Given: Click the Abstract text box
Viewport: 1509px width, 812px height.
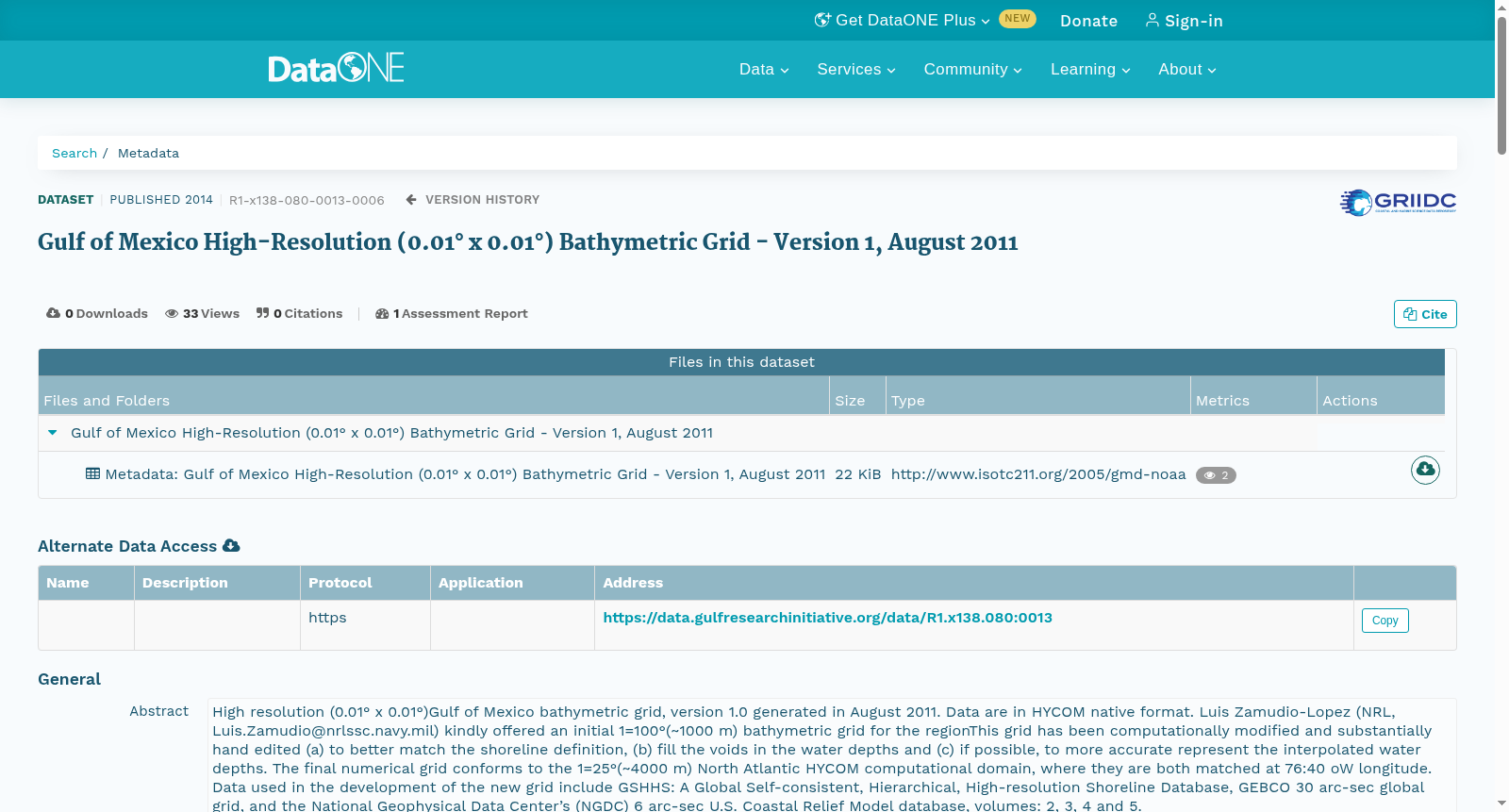Looking at the screenshot, I should point(832,755).
